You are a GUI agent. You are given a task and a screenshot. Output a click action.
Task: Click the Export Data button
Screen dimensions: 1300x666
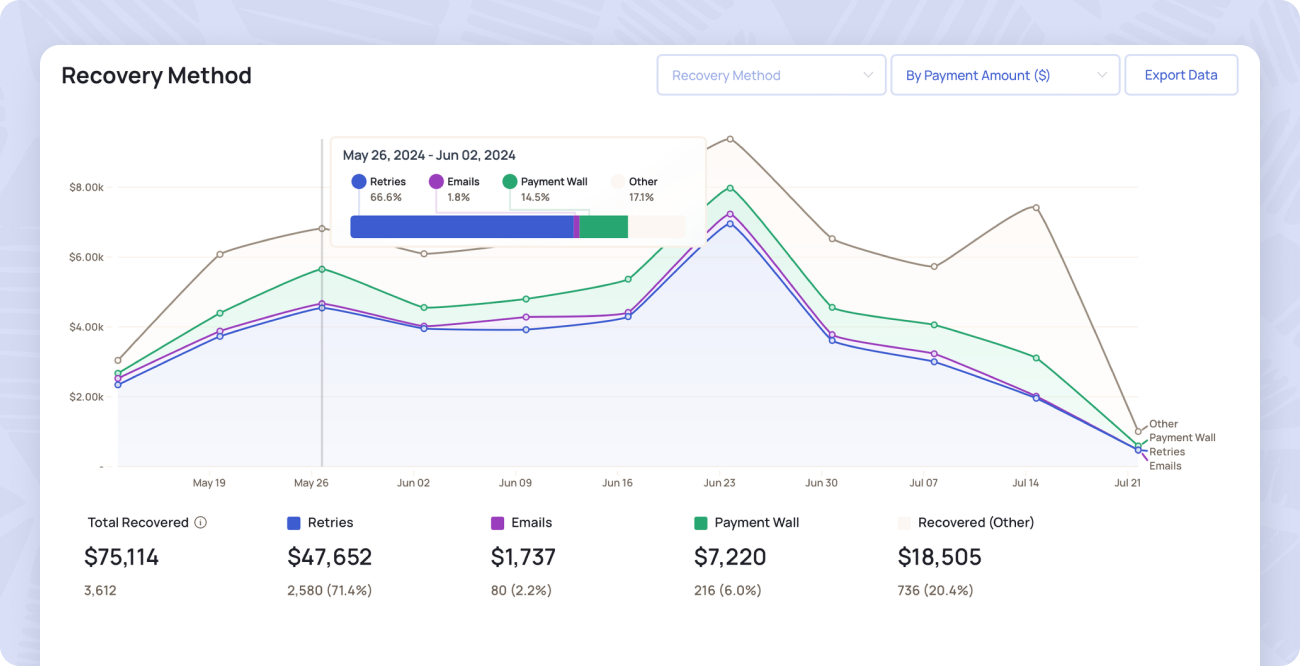point(1181,75)
